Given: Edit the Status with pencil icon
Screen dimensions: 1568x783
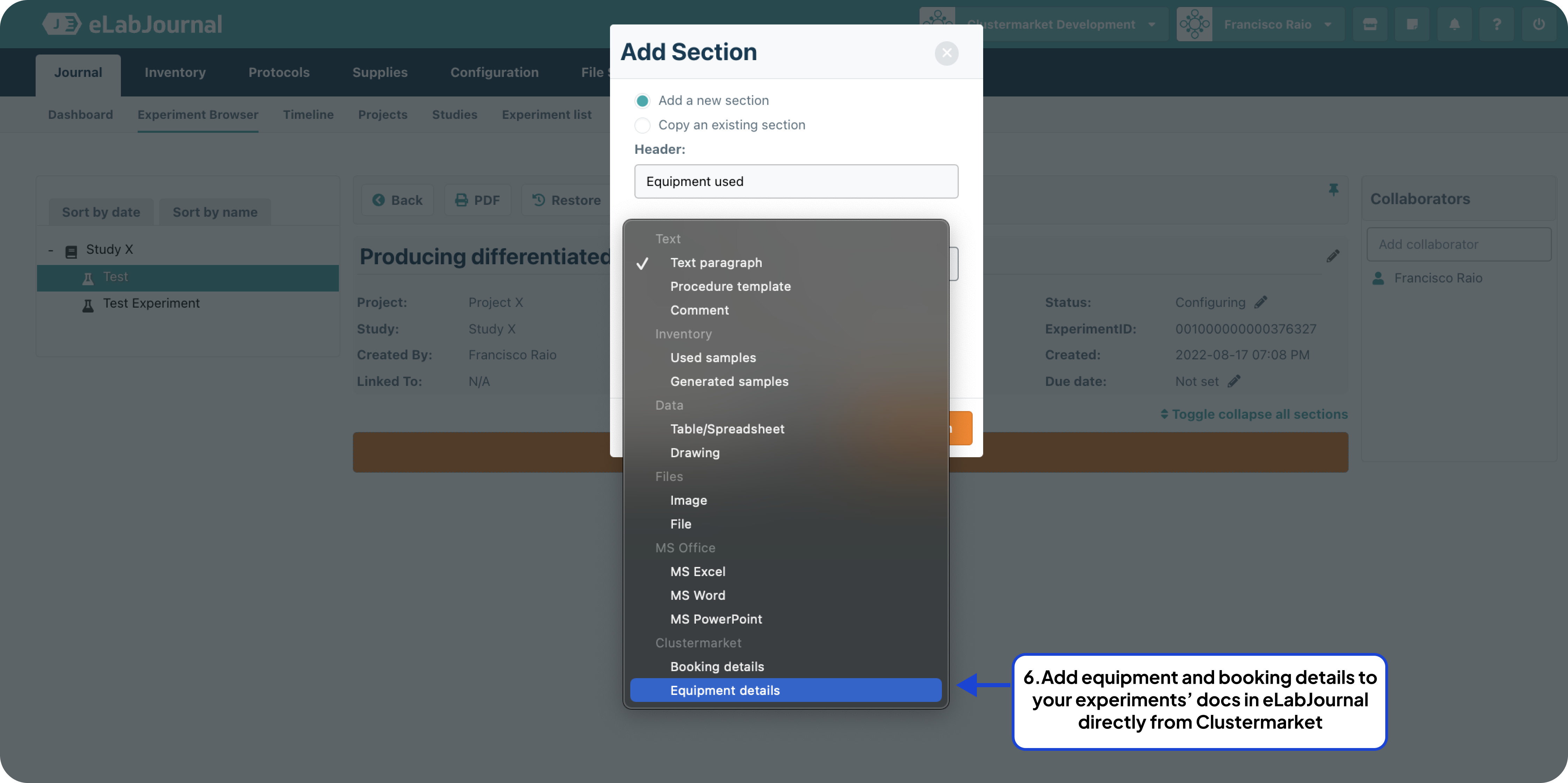Looking at the screenshot, I should point(1261,302).
